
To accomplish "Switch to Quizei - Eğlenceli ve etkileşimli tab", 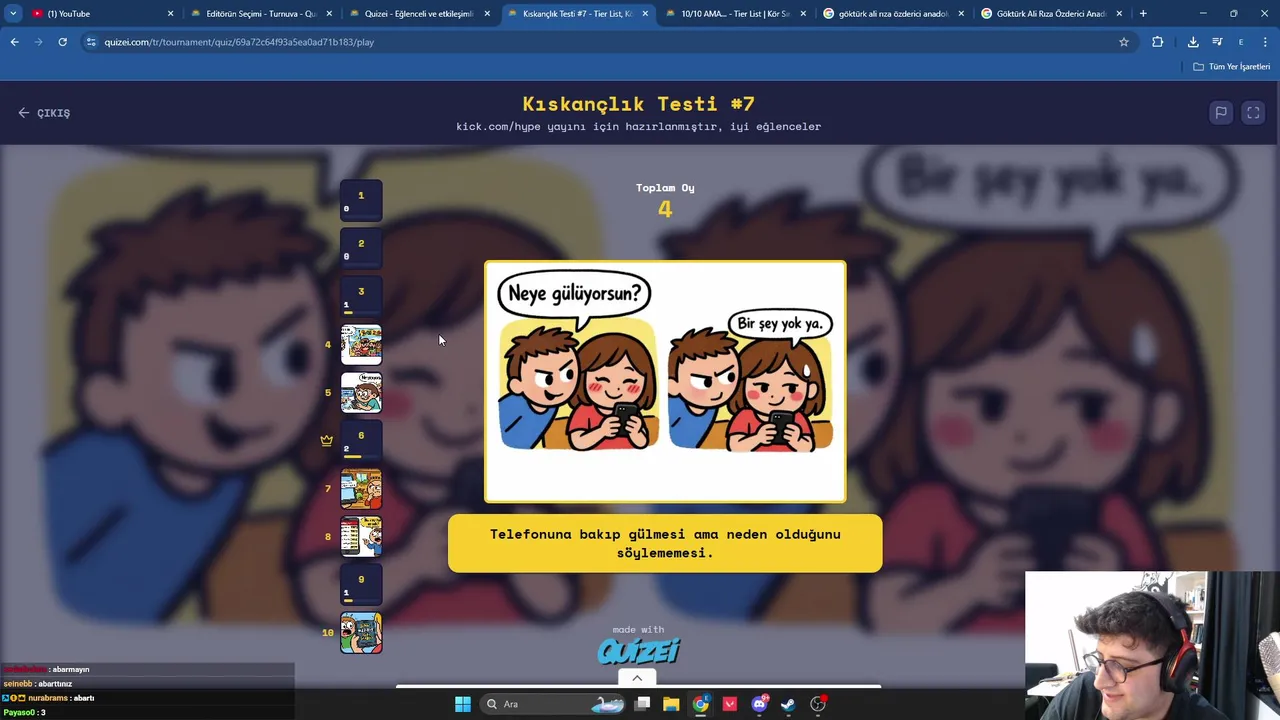I will (418, 14).
